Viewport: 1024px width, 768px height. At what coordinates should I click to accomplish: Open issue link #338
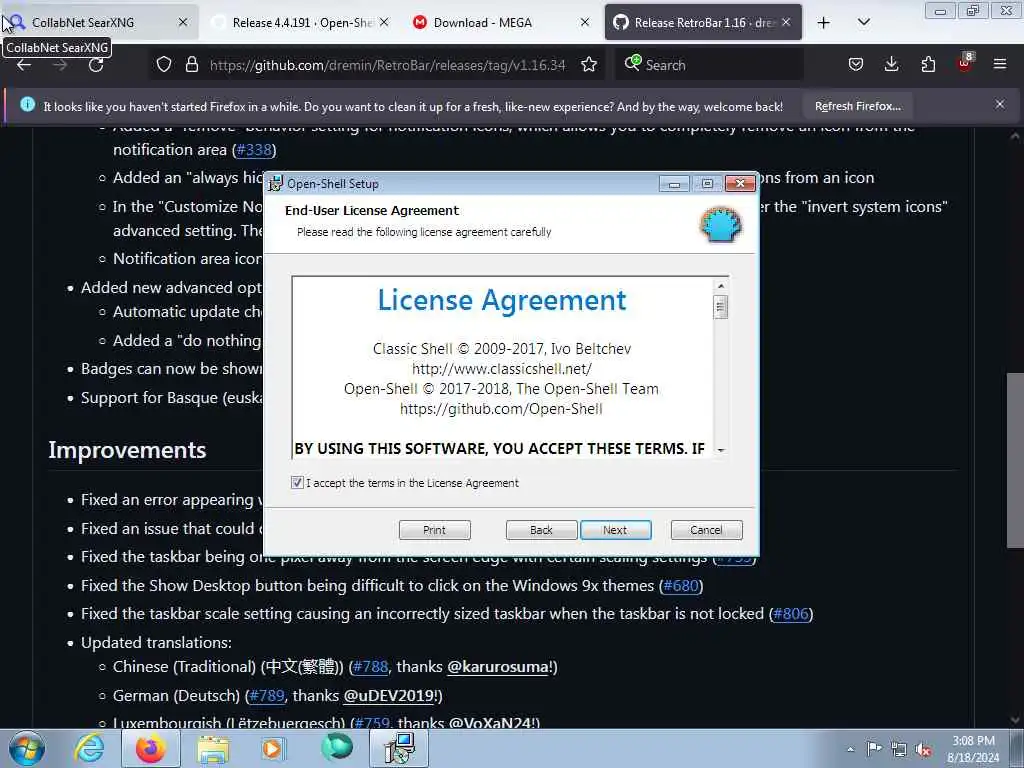(x=253, y=150)
